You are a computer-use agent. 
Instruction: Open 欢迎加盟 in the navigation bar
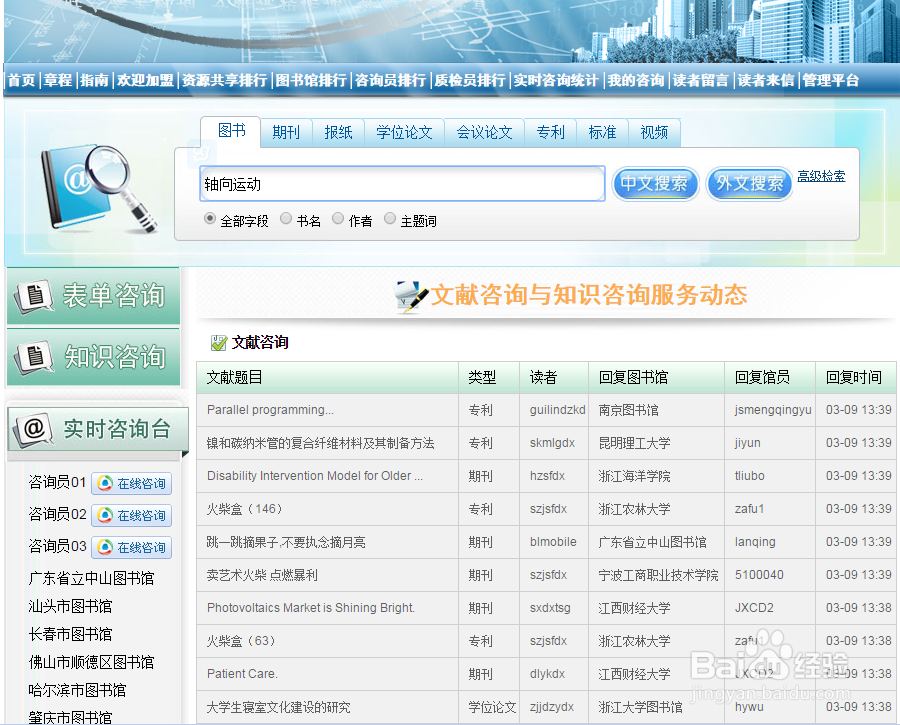pyautogui.click(x=145, y=80)
